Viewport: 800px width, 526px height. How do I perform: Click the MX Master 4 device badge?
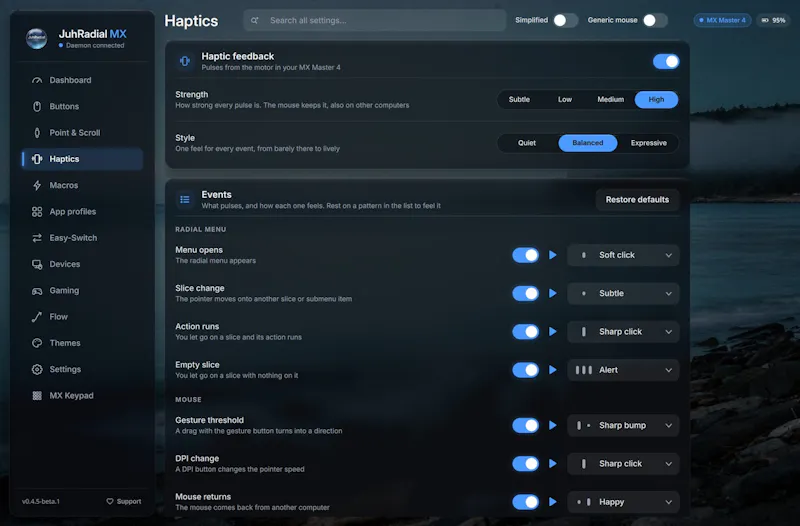point(722,20)
